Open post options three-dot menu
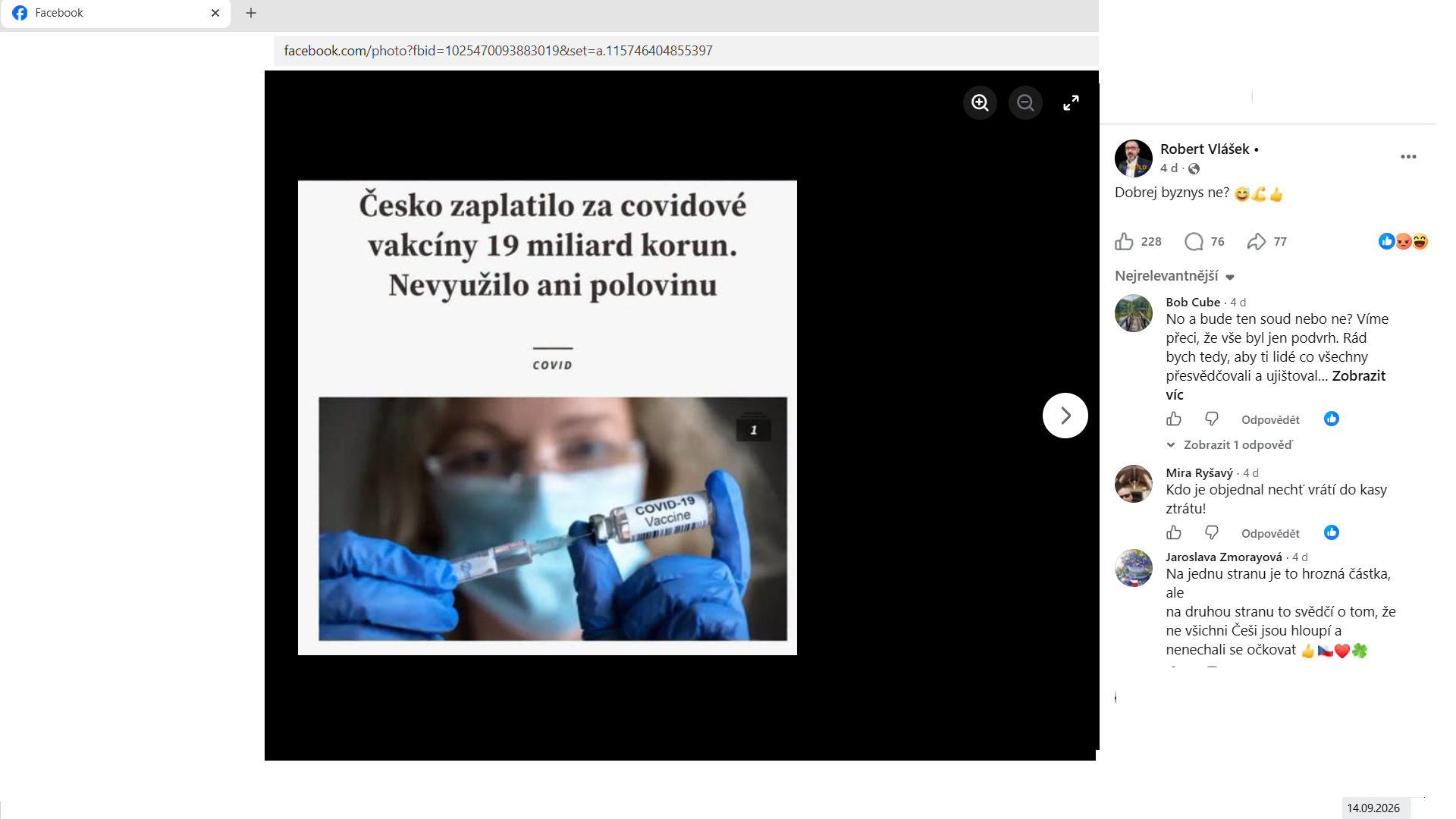Viewport: 1456px width, 819px height. (1408, 156)
